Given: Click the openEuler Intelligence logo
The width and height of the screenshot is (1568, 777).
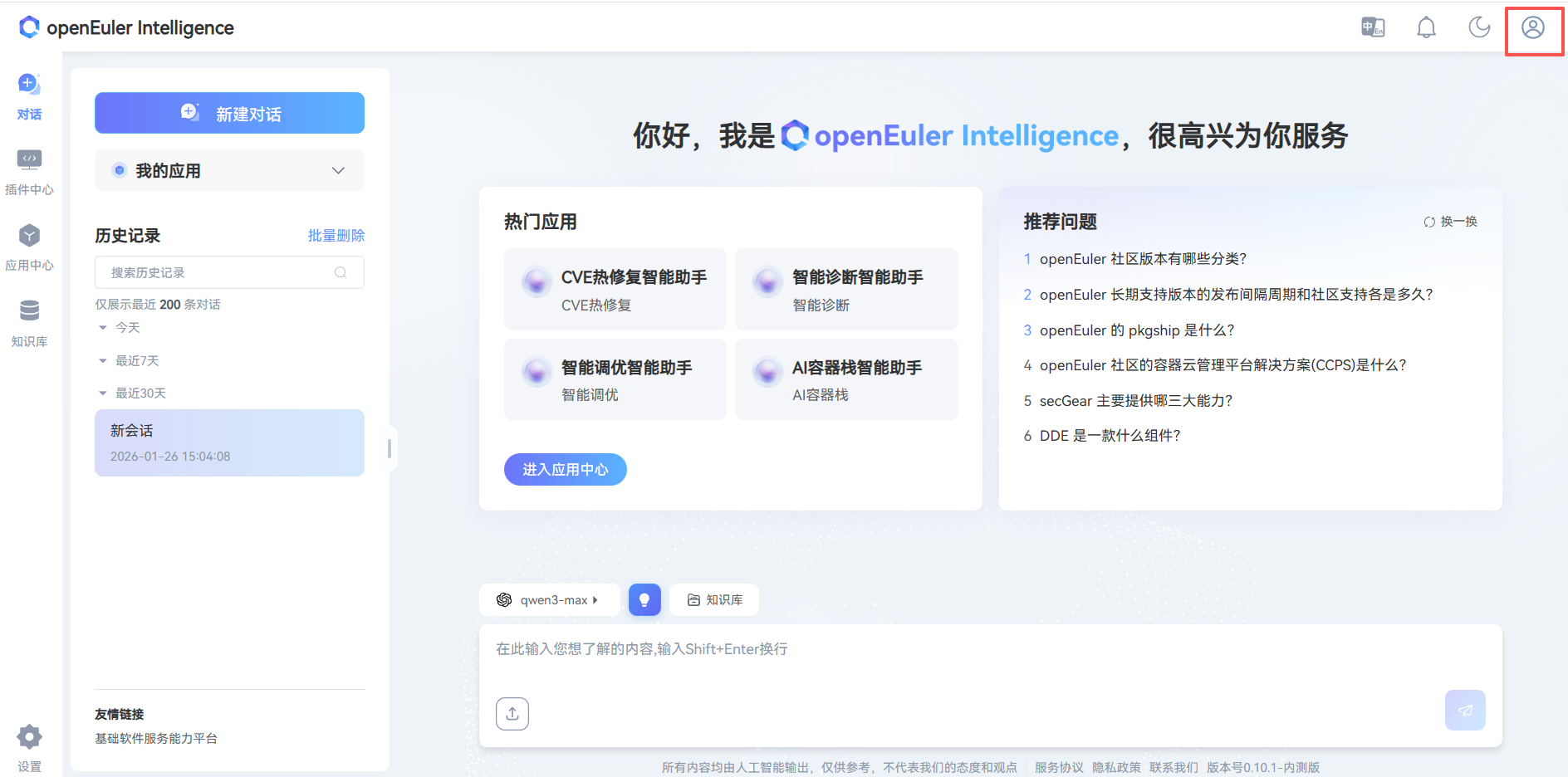Looking at the screenshot, I should pos(126,27).
